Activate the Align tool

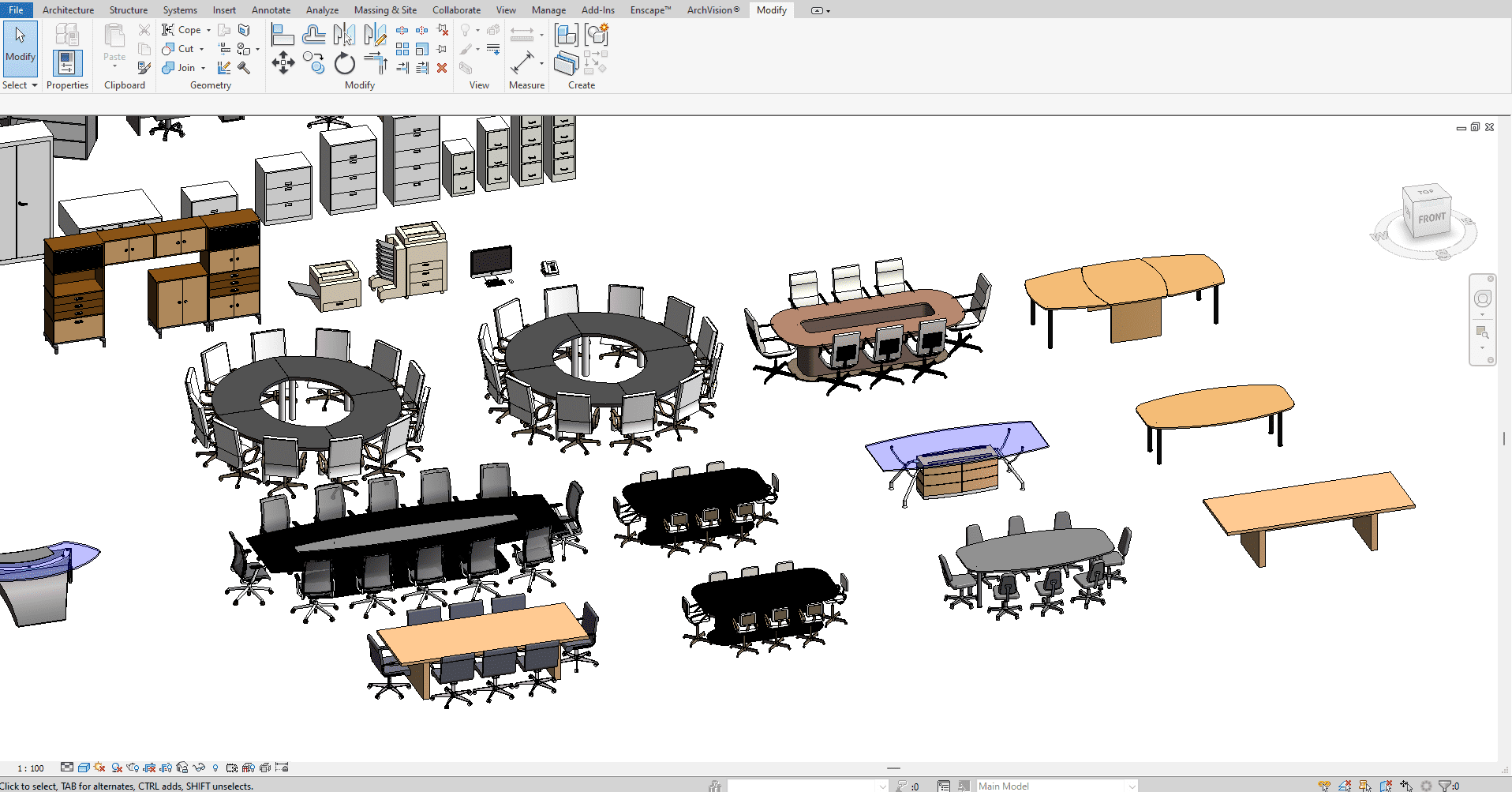tap(283, 35)
